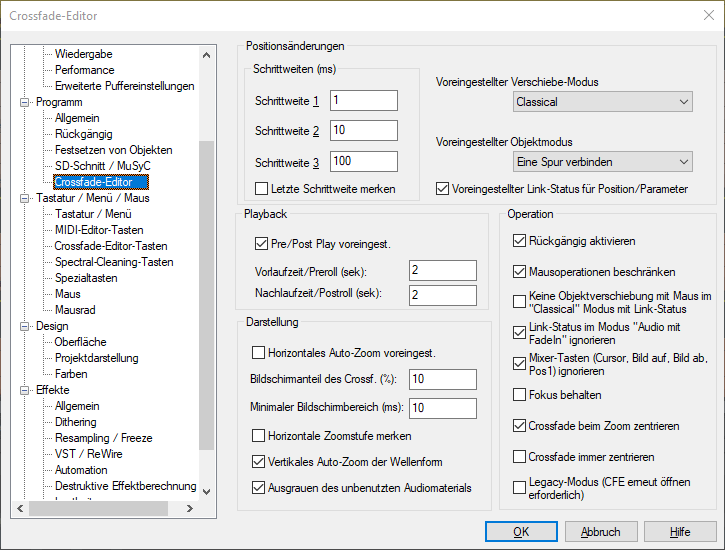Uncheck Rückgängig aktivieren option
Viewport: 725px width, 550px height.
[519, 241]
